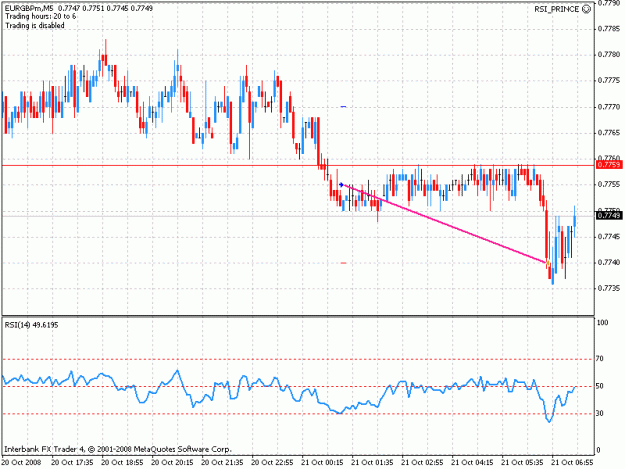625x469 pixels.
Task: Click the RSI 100 scale label
Action: pos(602,322)
